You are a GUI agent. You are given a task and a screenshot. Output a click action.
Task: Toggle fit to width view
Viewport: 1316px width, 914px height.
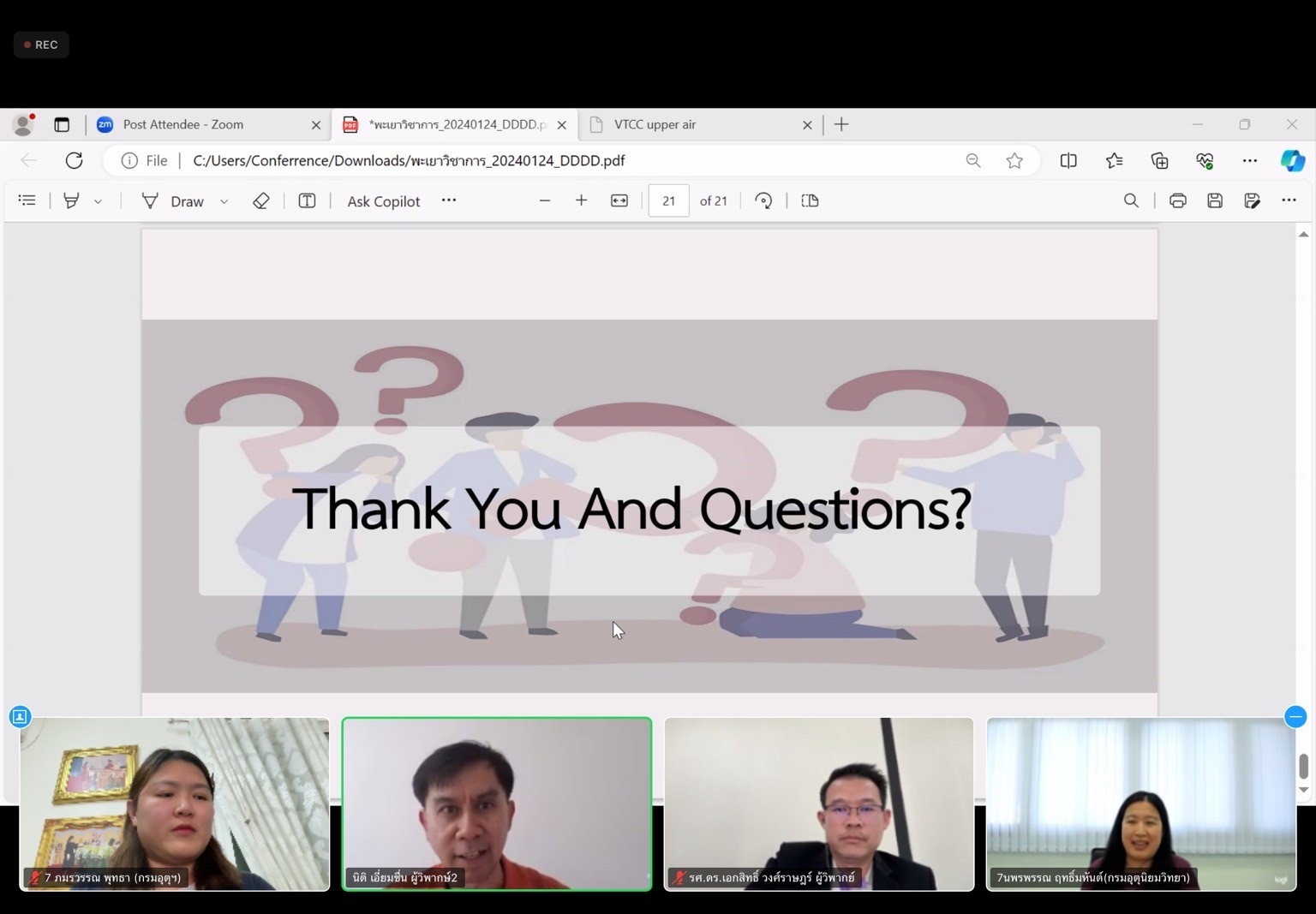pos(619,200)
